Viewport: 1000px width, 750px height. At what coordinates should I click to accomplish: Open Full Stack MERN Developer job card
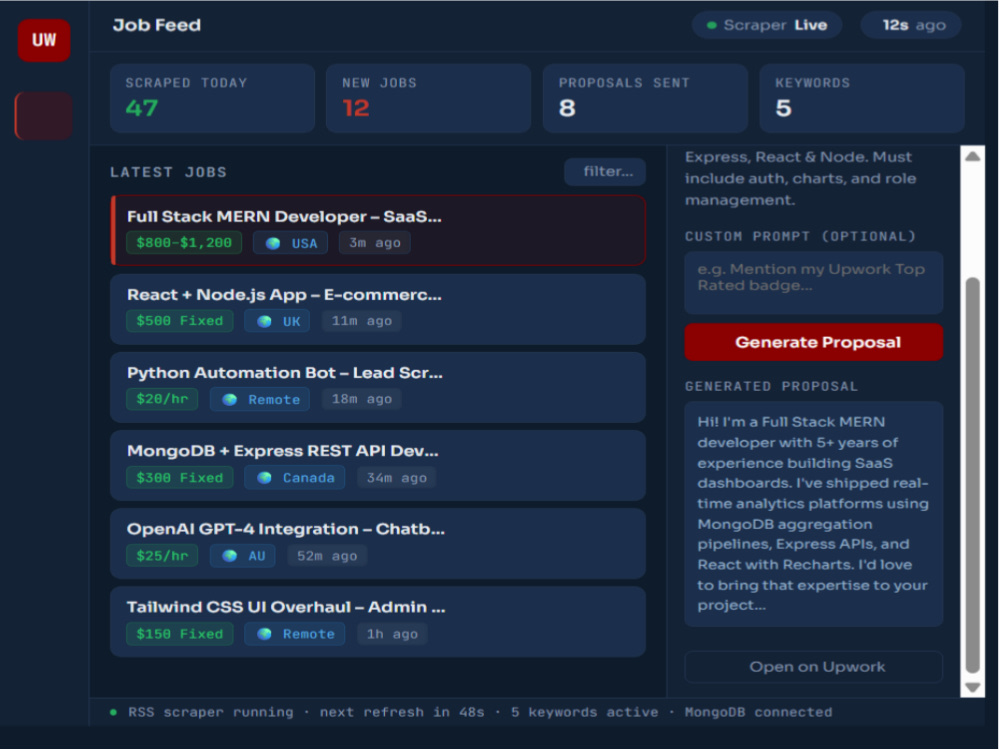(378, 230)
